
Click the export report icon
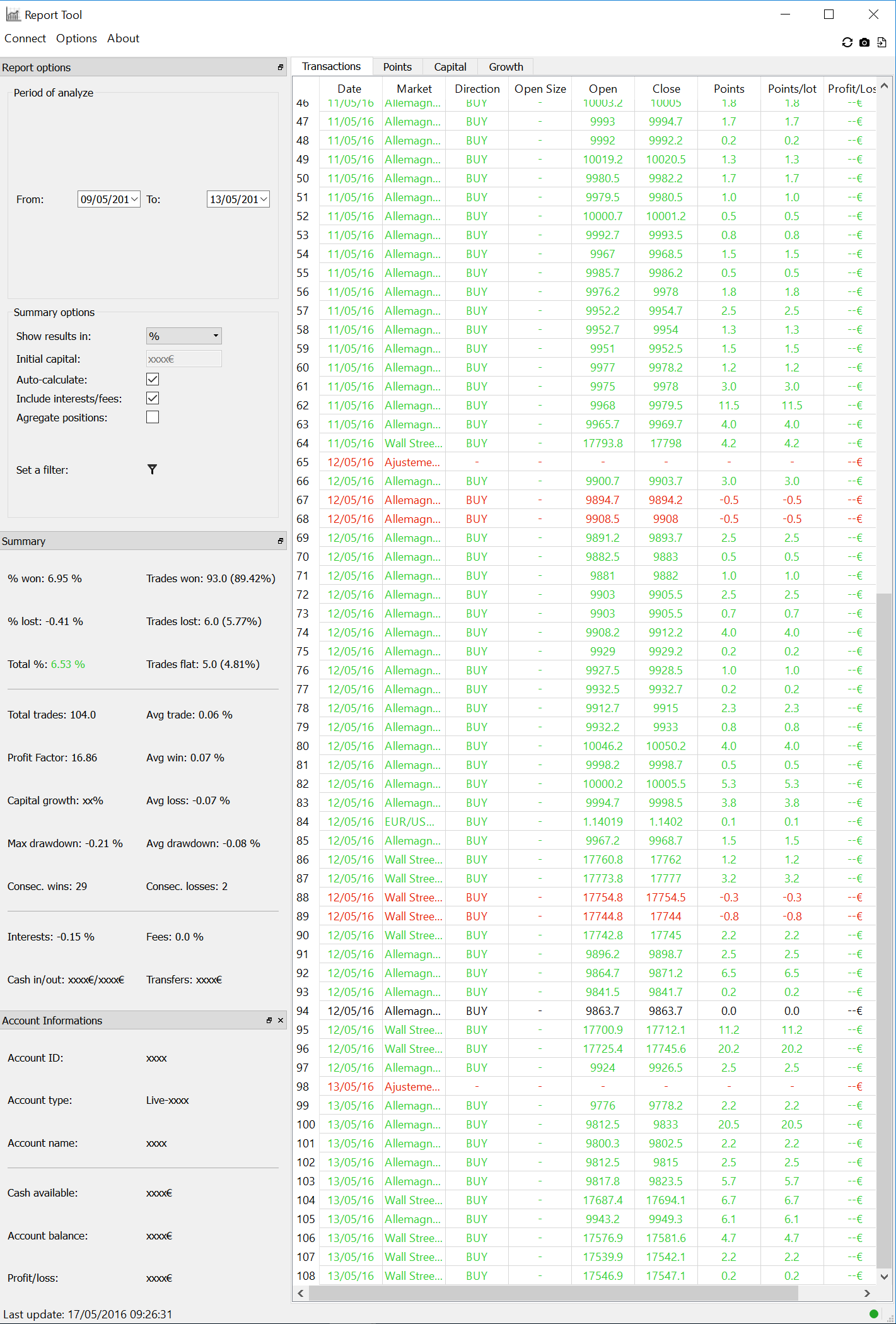point(881,42)
